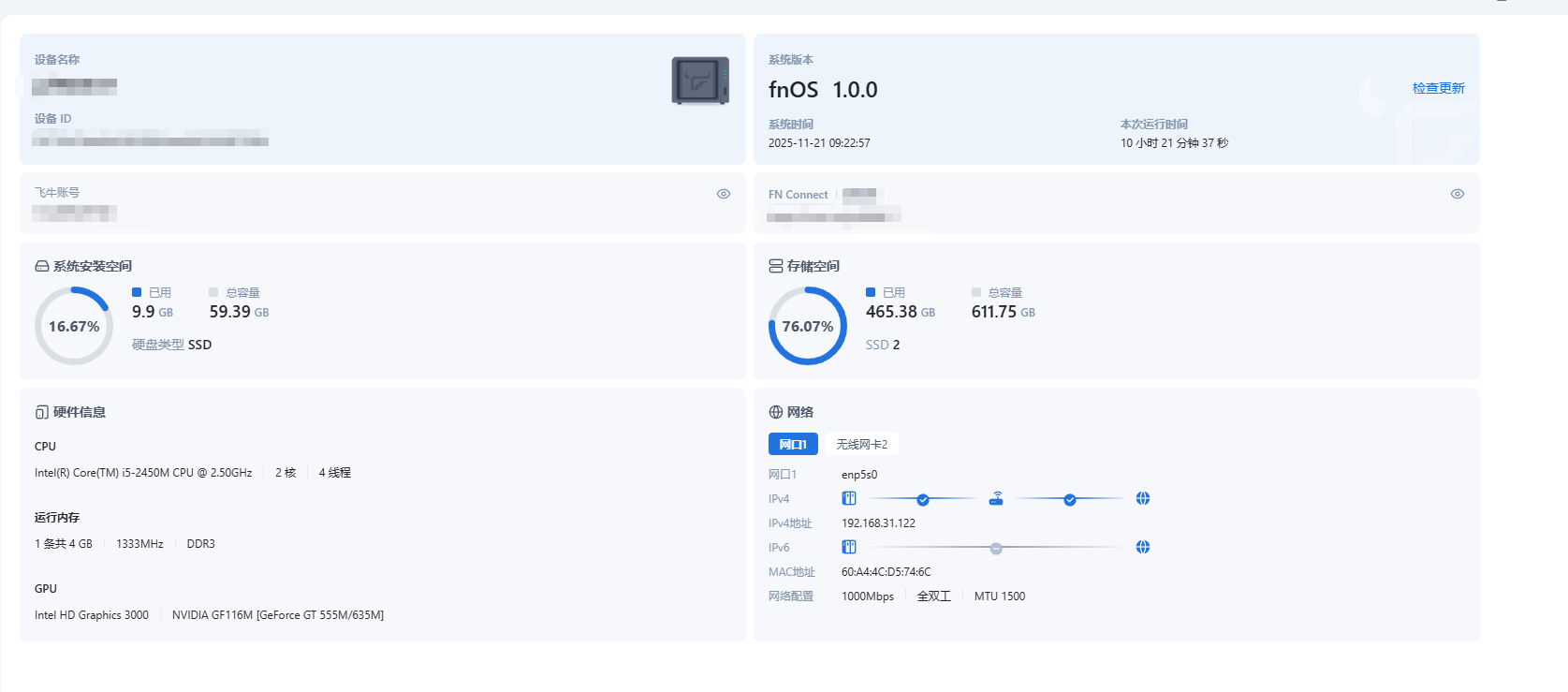The width and height of the screenshot is (1568, 692).
Task: Click the 全双工 duplex mode text
Action: tap(934, 596)
